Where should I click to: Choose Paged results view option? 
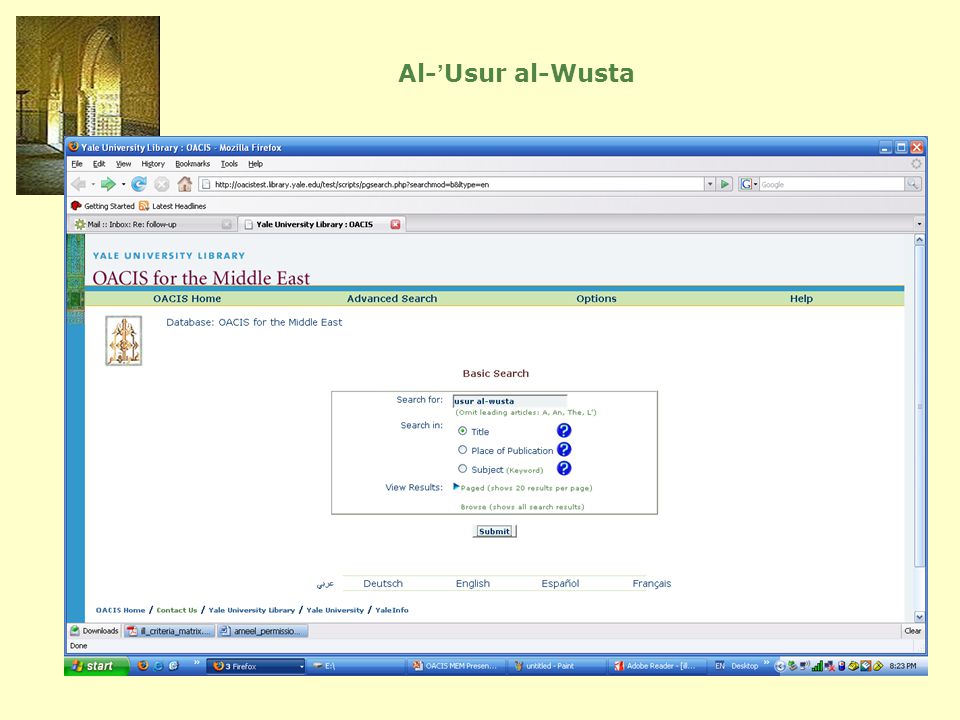(x=526, y=488)
